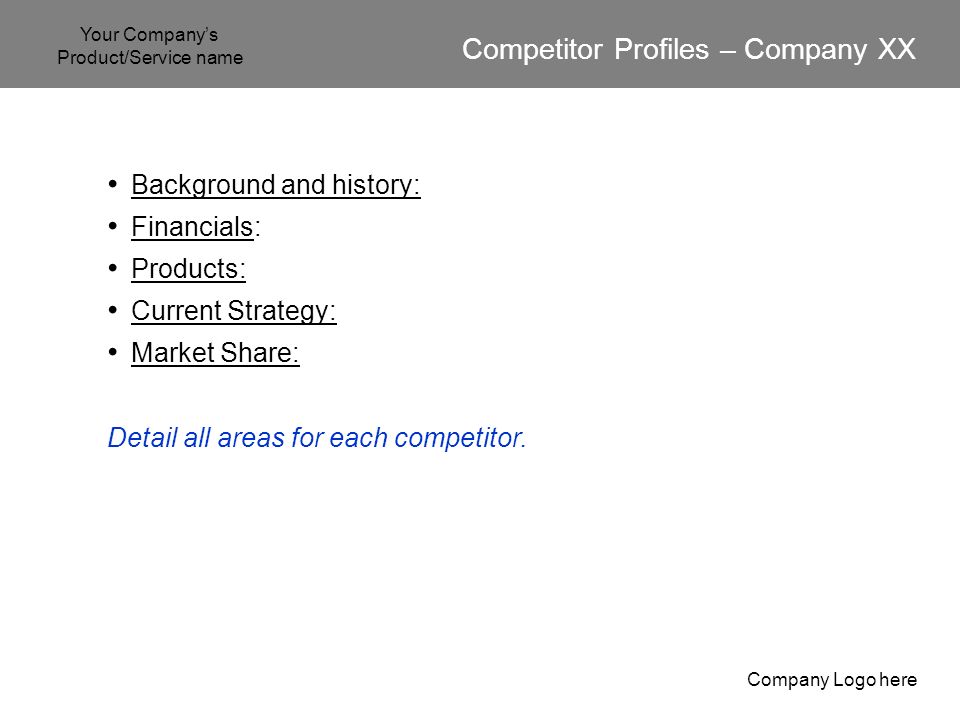Viewport: 960px width, 720px height.
Task: Click bullet dot before Financials
Action: point(113,227)
